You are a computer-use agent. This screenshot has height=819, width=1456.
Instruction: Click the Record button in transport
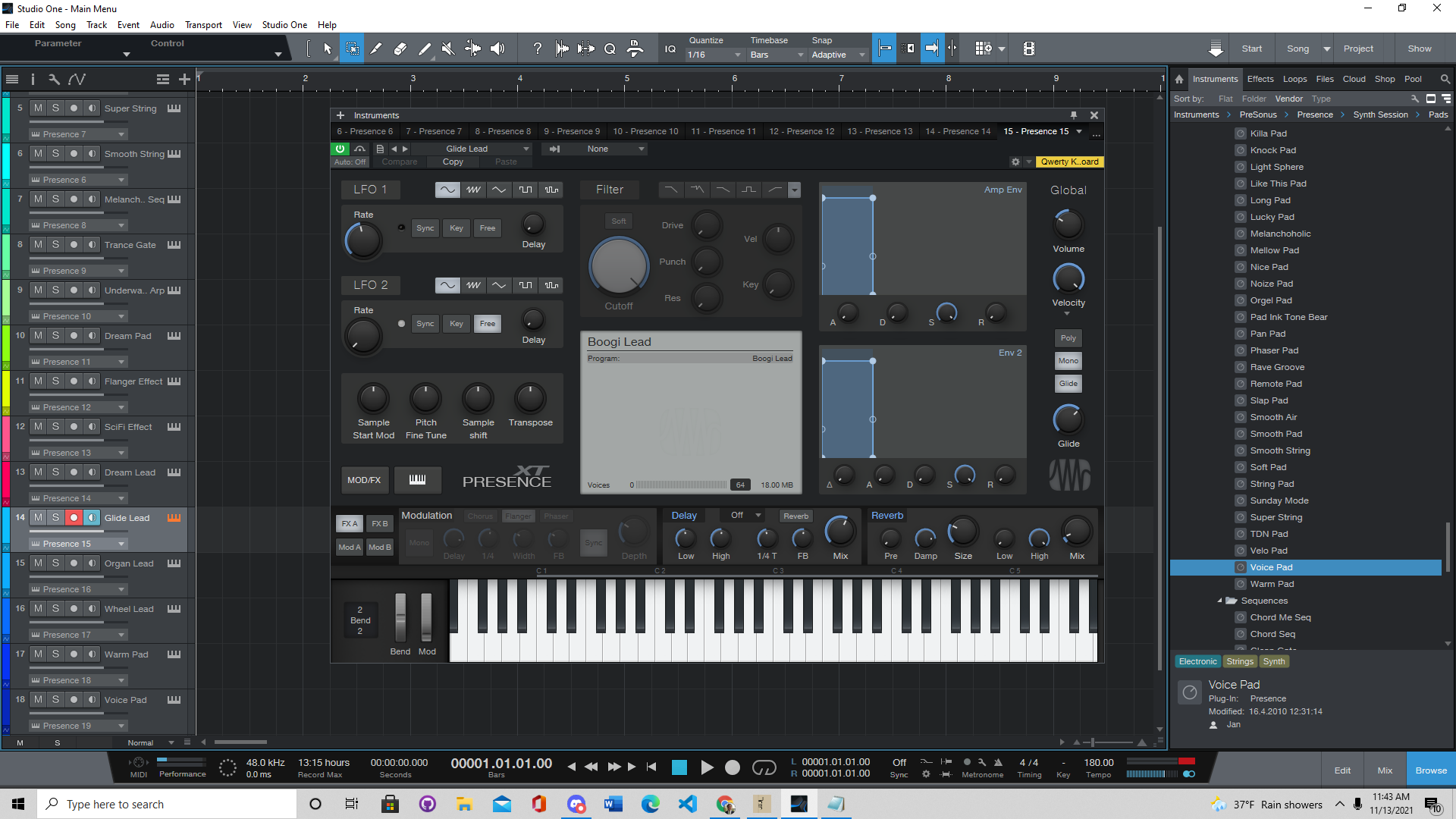733,767
